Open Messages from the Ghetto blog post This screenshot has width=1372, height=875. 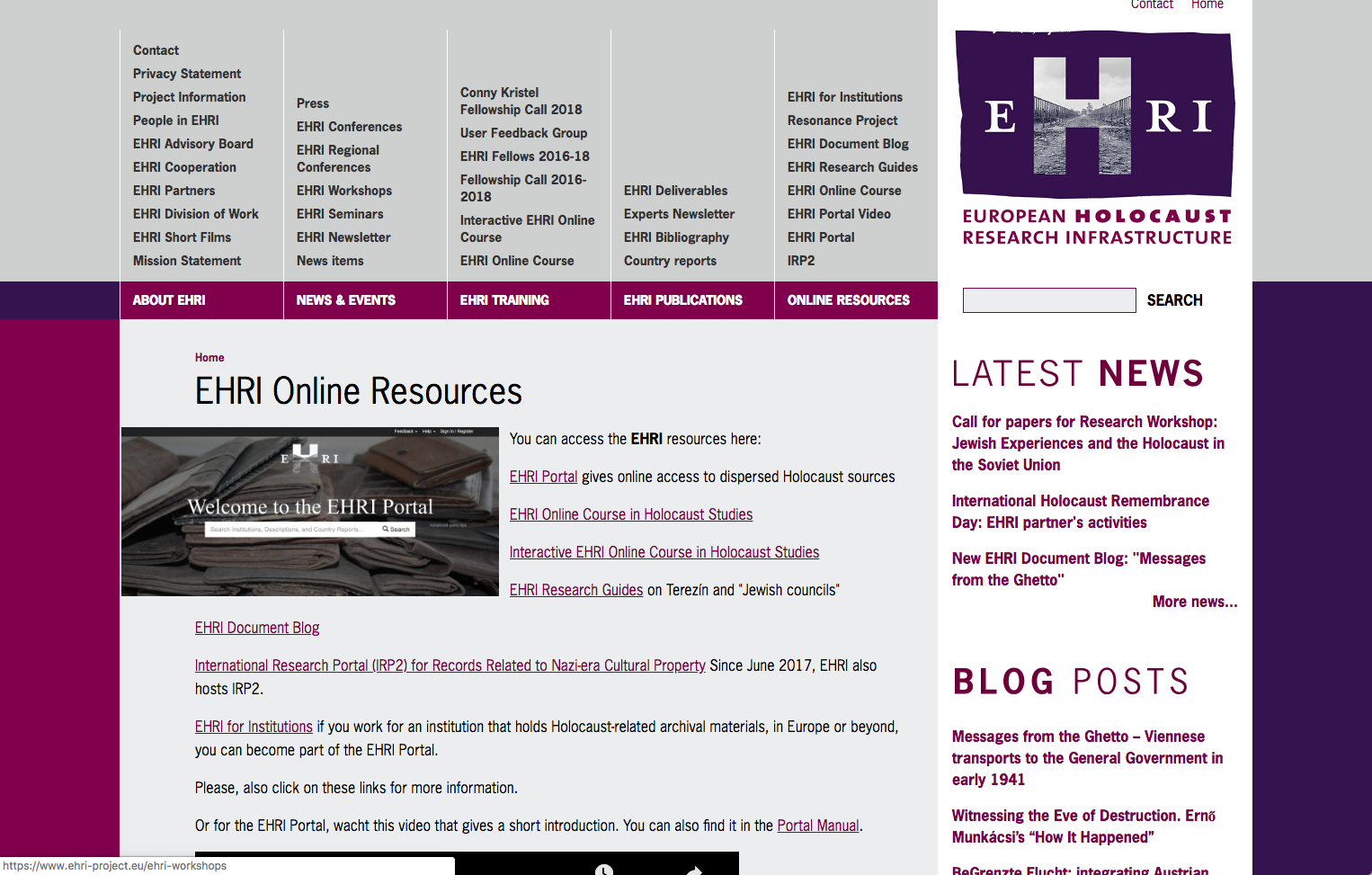[x=1087, y=758]
